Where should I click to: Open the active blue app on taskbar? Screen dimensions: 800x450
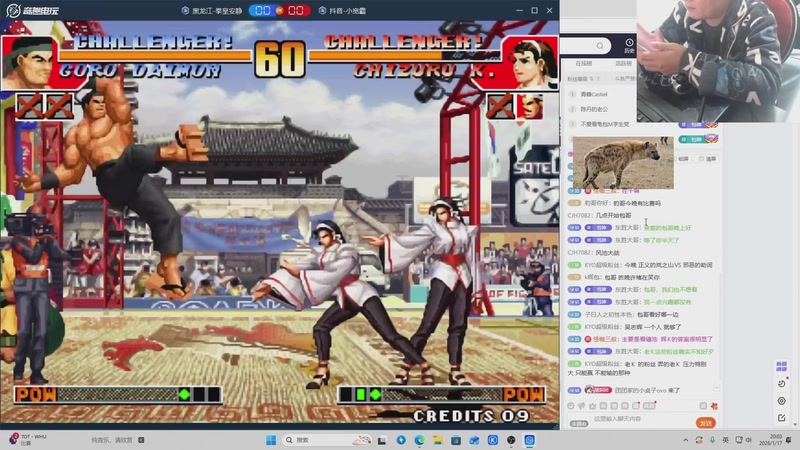pyautogui.click(x=530, y=440)
